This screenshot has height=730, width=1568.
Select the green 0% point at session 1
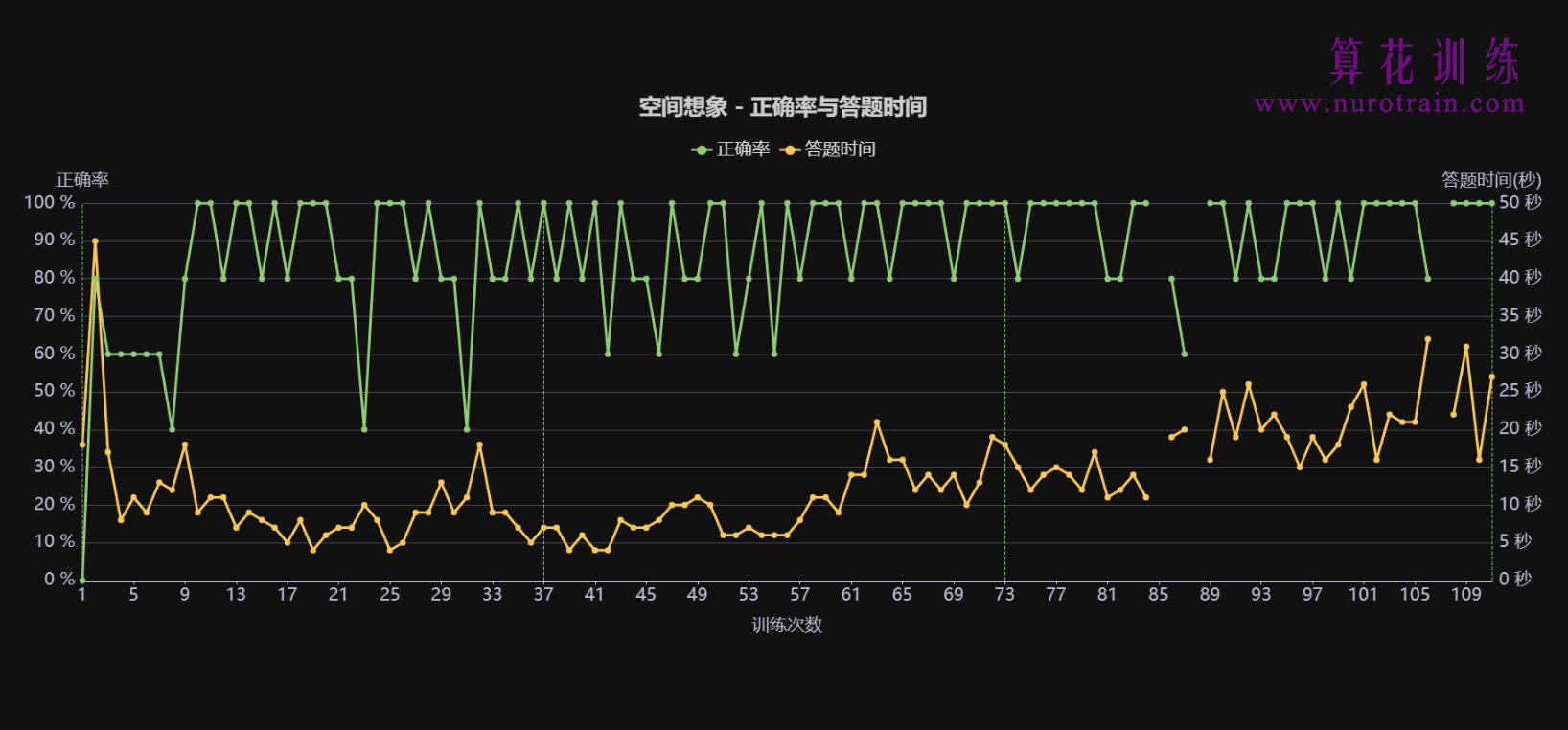(82, 580)
